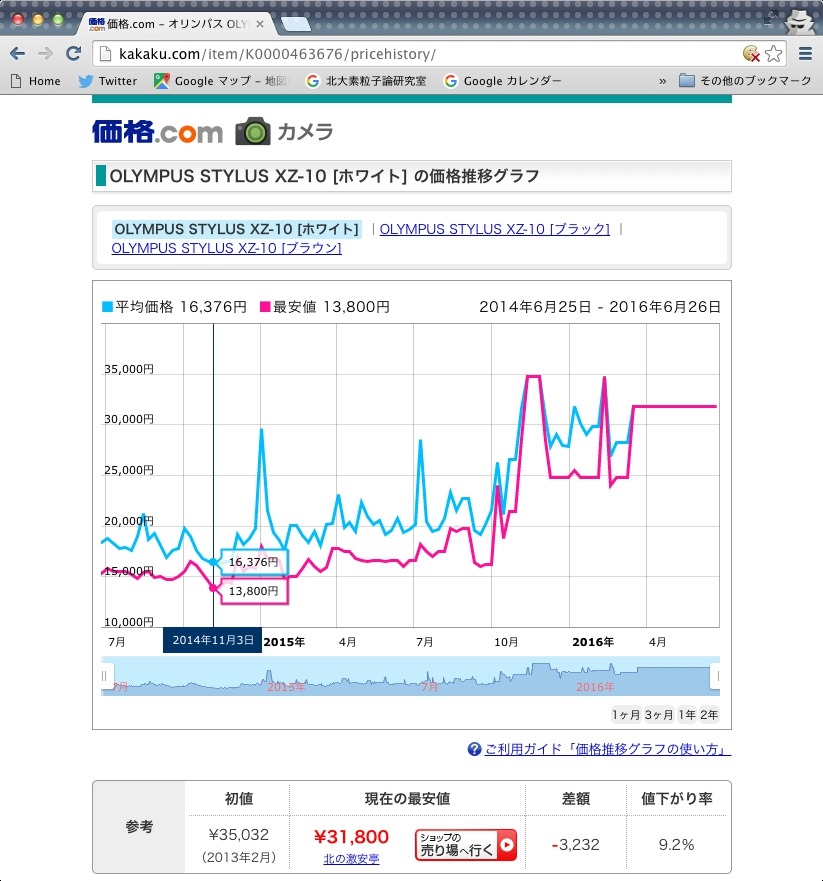Click the 現在の最安値 column header
This screenshot has height=881, width=823.
pos(407,798)
